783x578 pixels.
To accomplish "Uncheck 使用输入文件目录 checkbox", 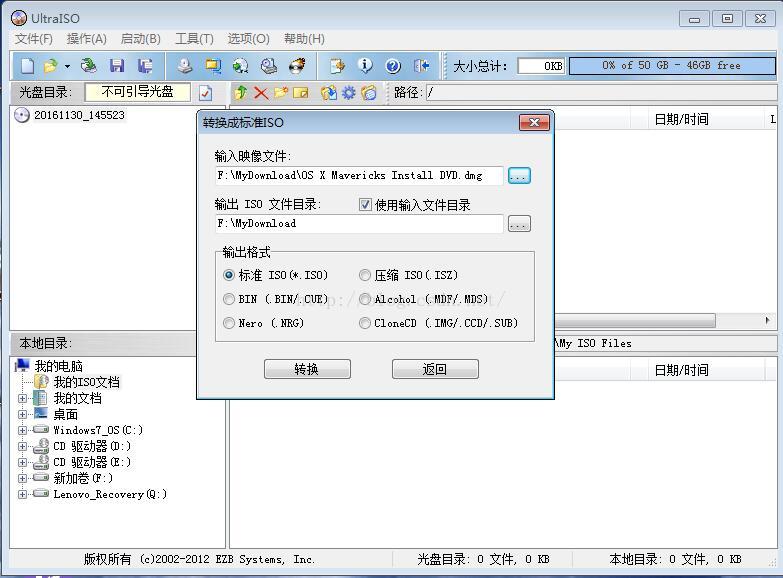I will pos(365,204).
